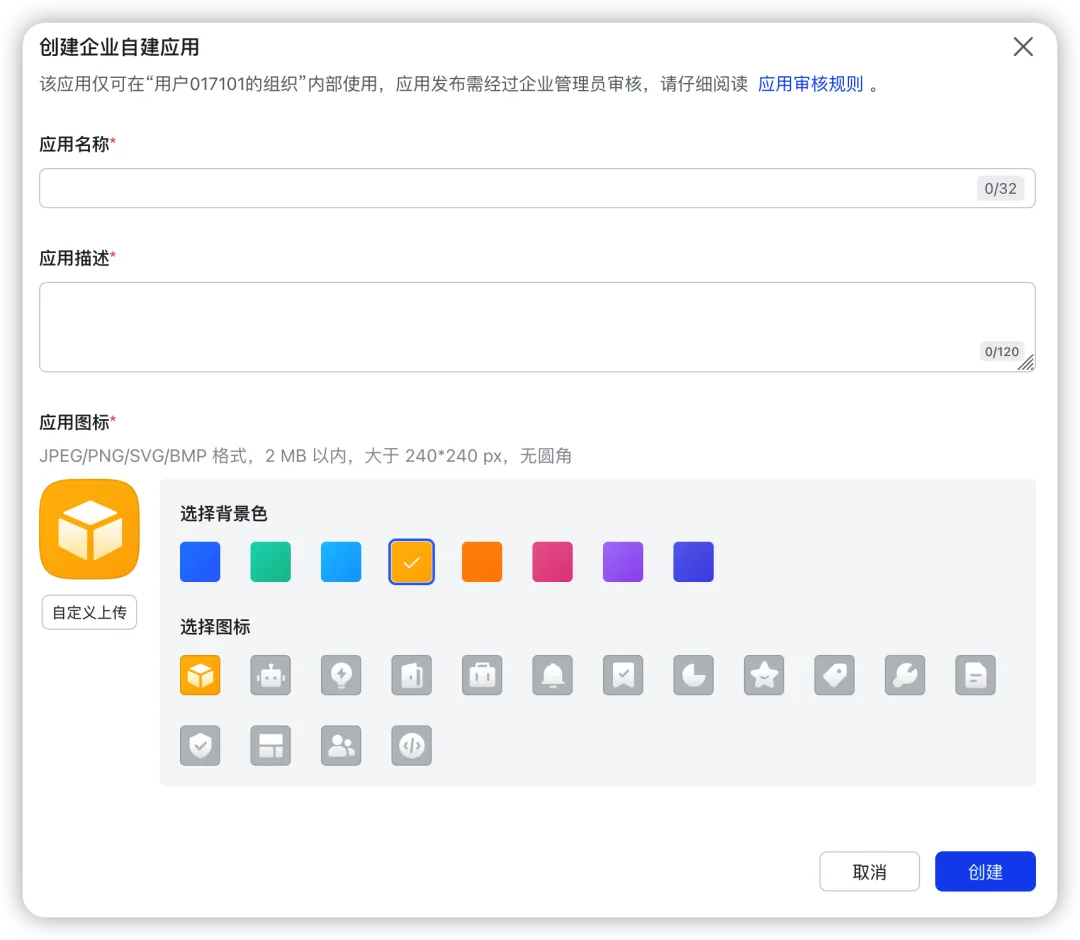Click the checked yellow background swatch

(x=411, y=562)
